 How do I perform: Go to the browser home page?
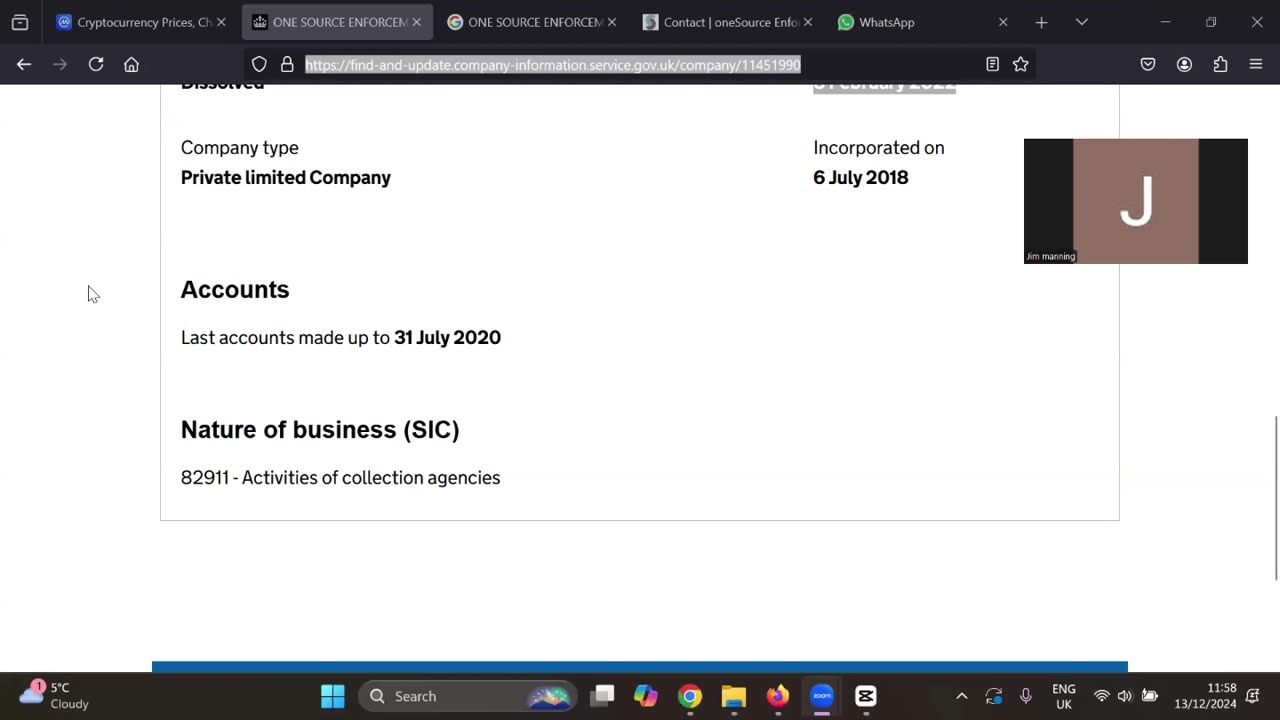click(131, 64)
